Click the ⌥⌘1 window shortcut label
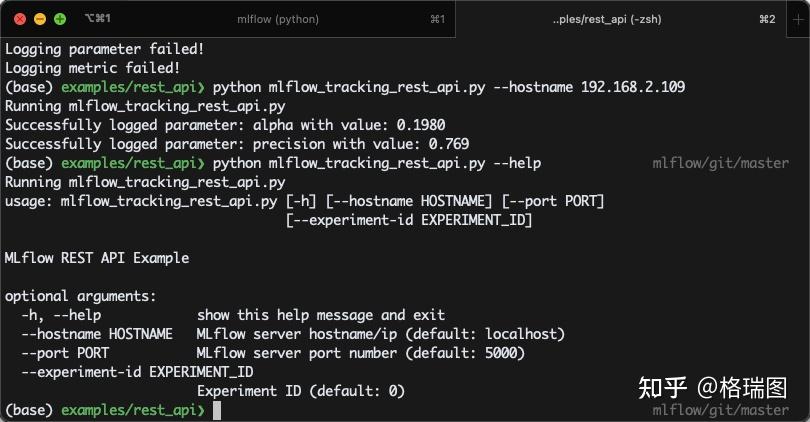This screenshot has width=810, height=422. tap(98, 19)
